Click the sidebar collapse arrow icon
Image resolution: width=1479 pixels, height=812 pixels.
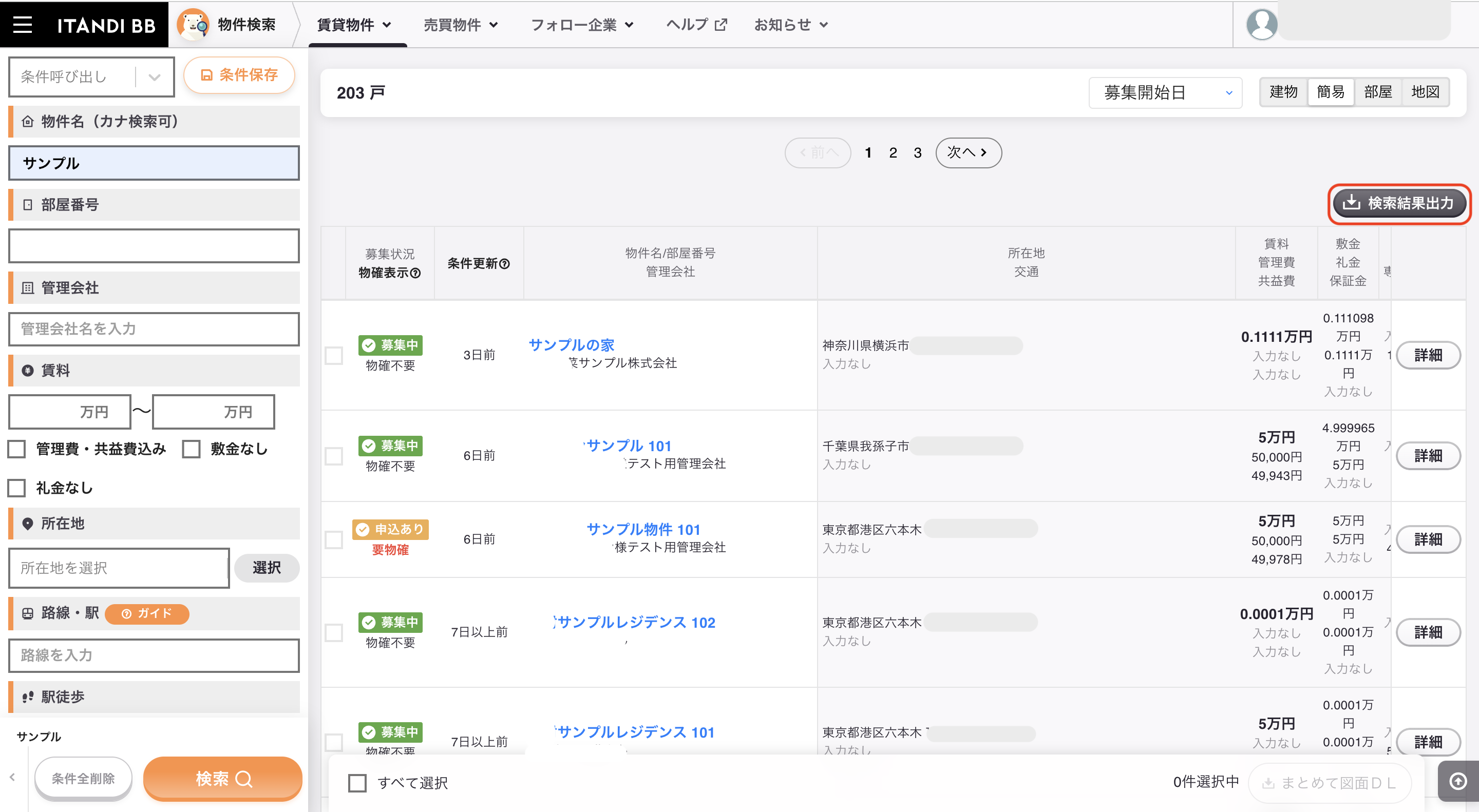tap(13, 777)
